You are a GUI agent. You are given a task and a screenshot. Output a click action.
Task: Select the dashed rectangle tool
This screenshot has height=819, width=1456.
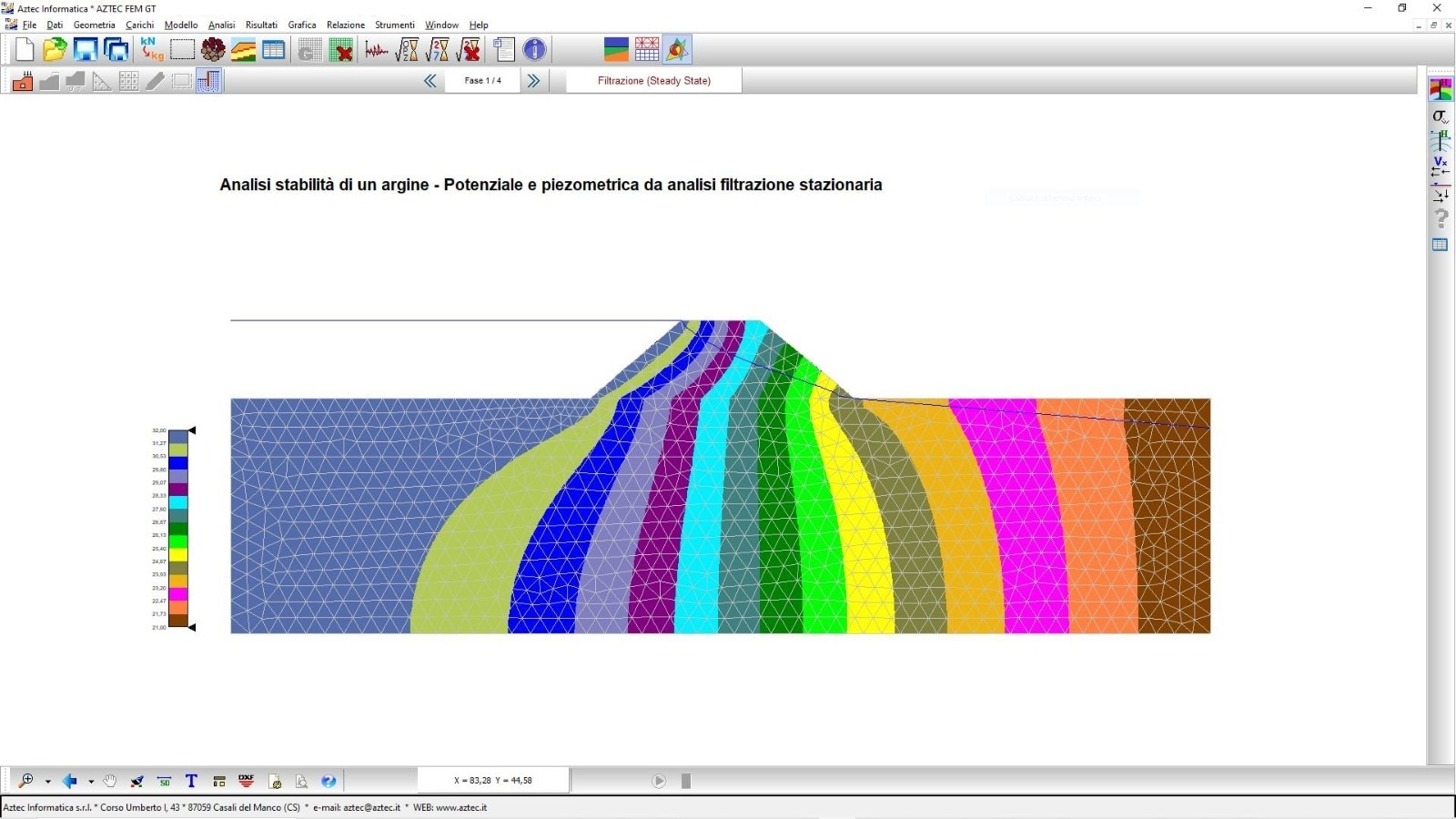182,50
